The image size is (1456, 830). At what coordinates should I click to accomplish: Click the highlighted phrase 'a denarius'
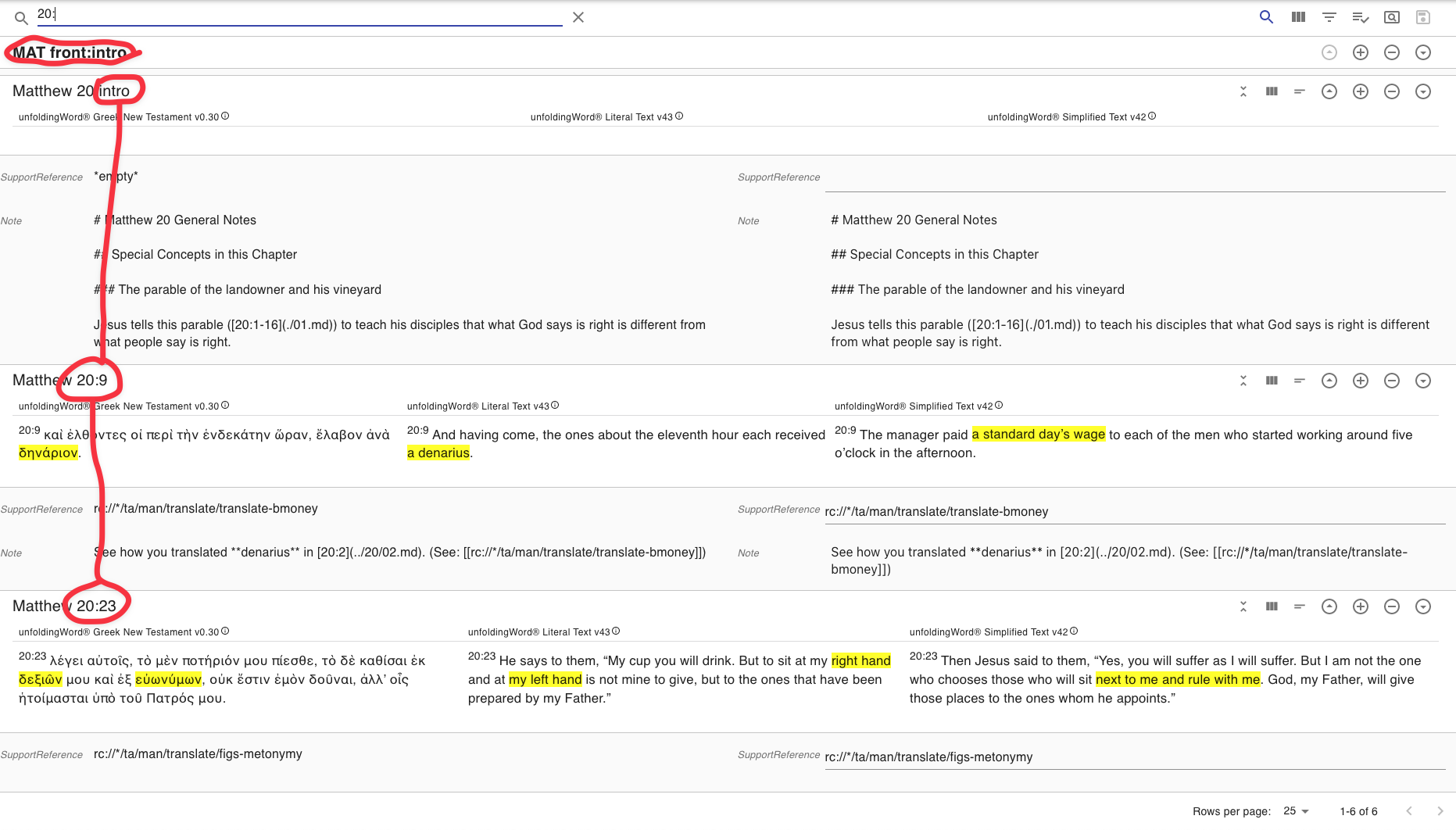pyautogui.click(x=438, y=453)
